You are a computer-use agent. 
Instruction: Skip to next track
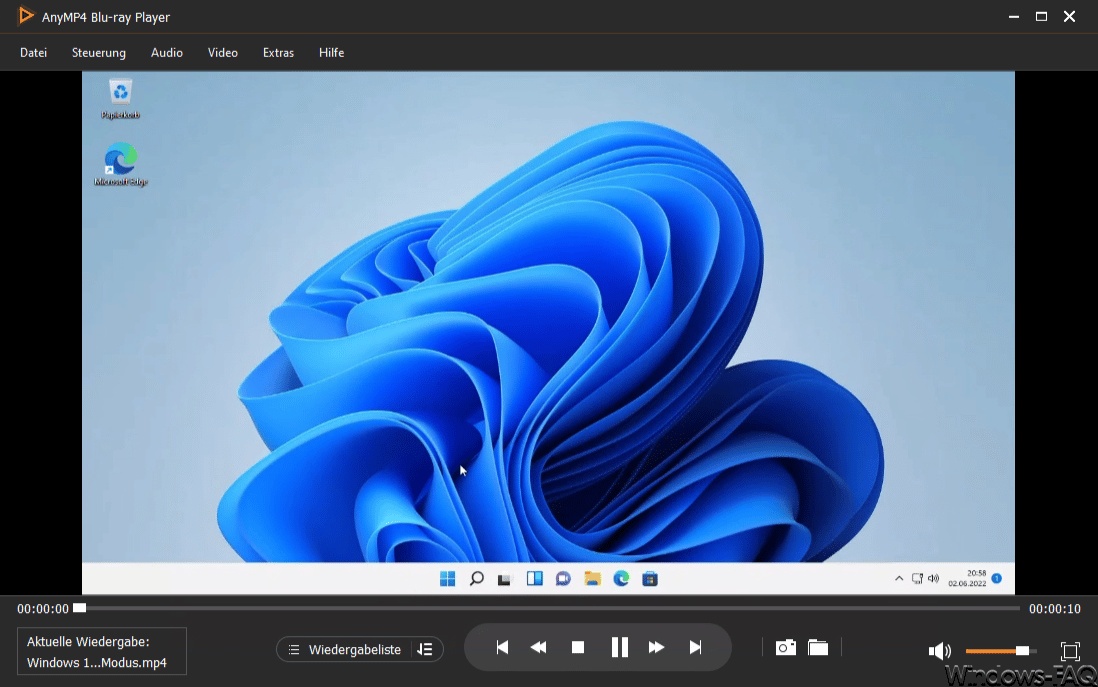point(695,647)
